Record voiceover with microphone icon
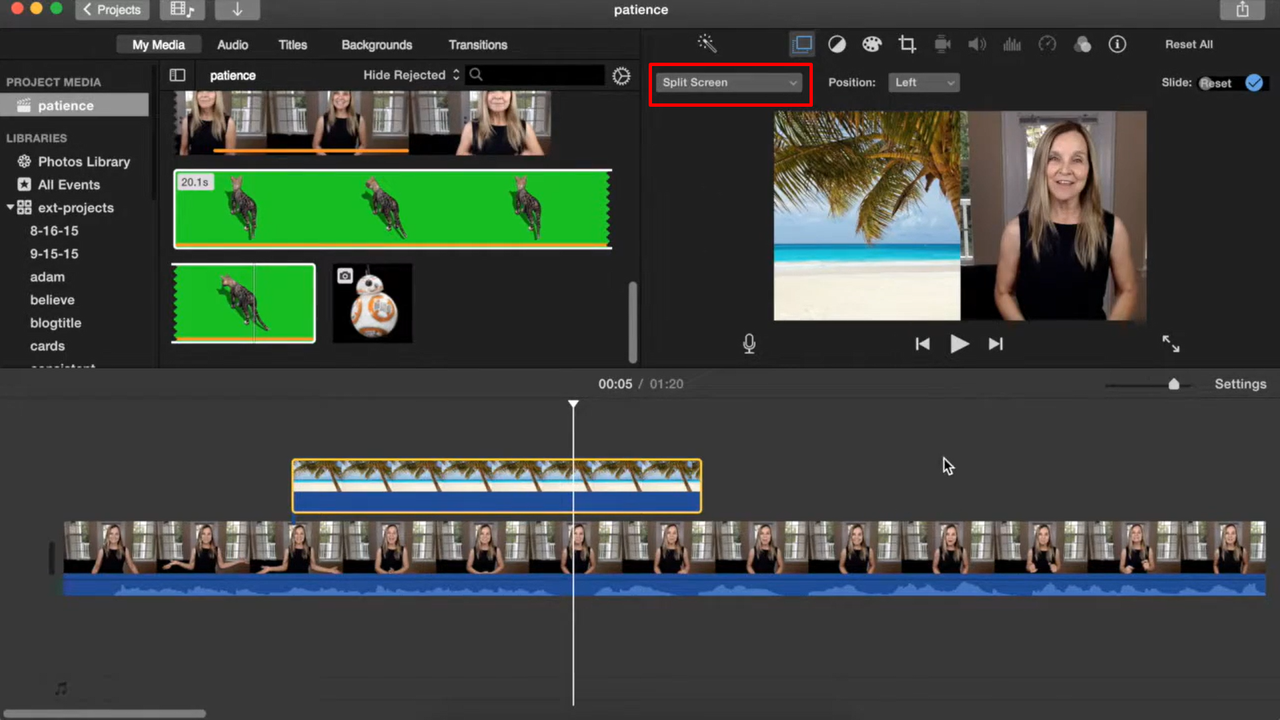 749,344
